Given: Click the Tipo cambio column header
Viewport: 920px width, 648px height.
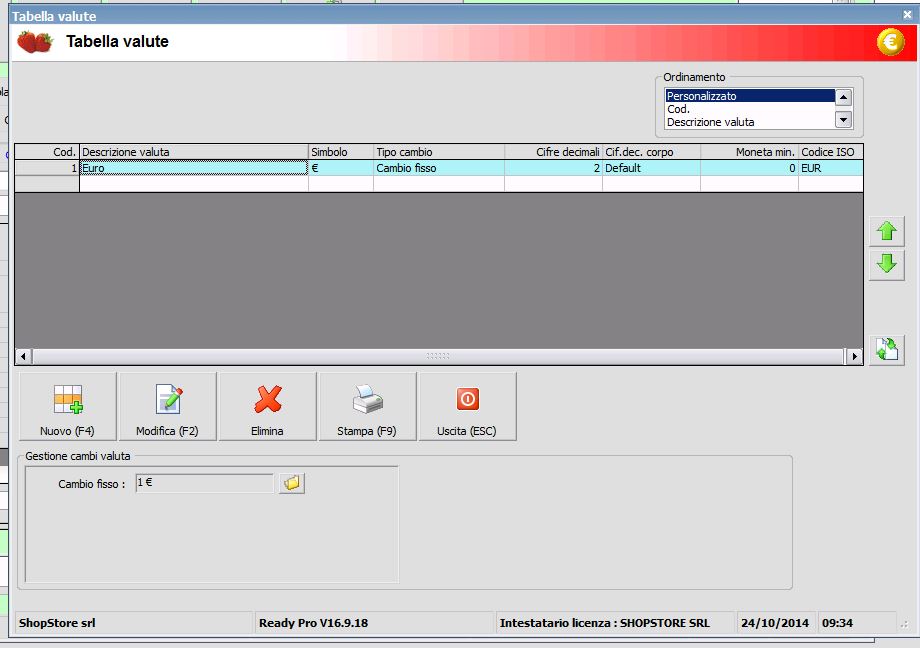Looking at the screenshot, I should (439, 152).
